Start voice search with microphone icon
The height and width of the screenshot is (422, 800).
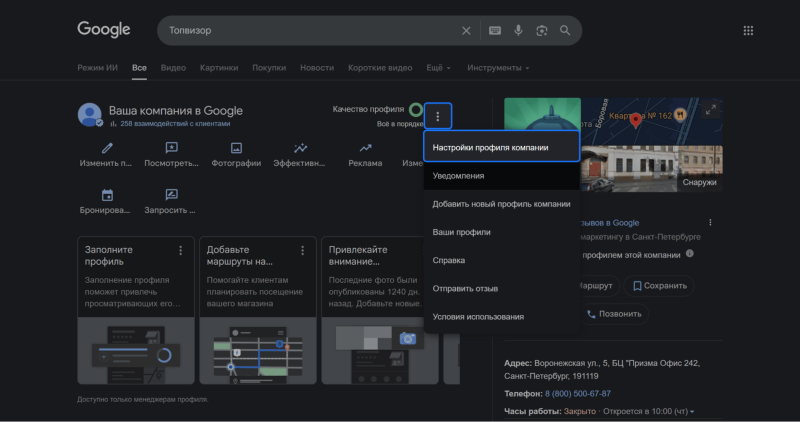pos(518,31)
